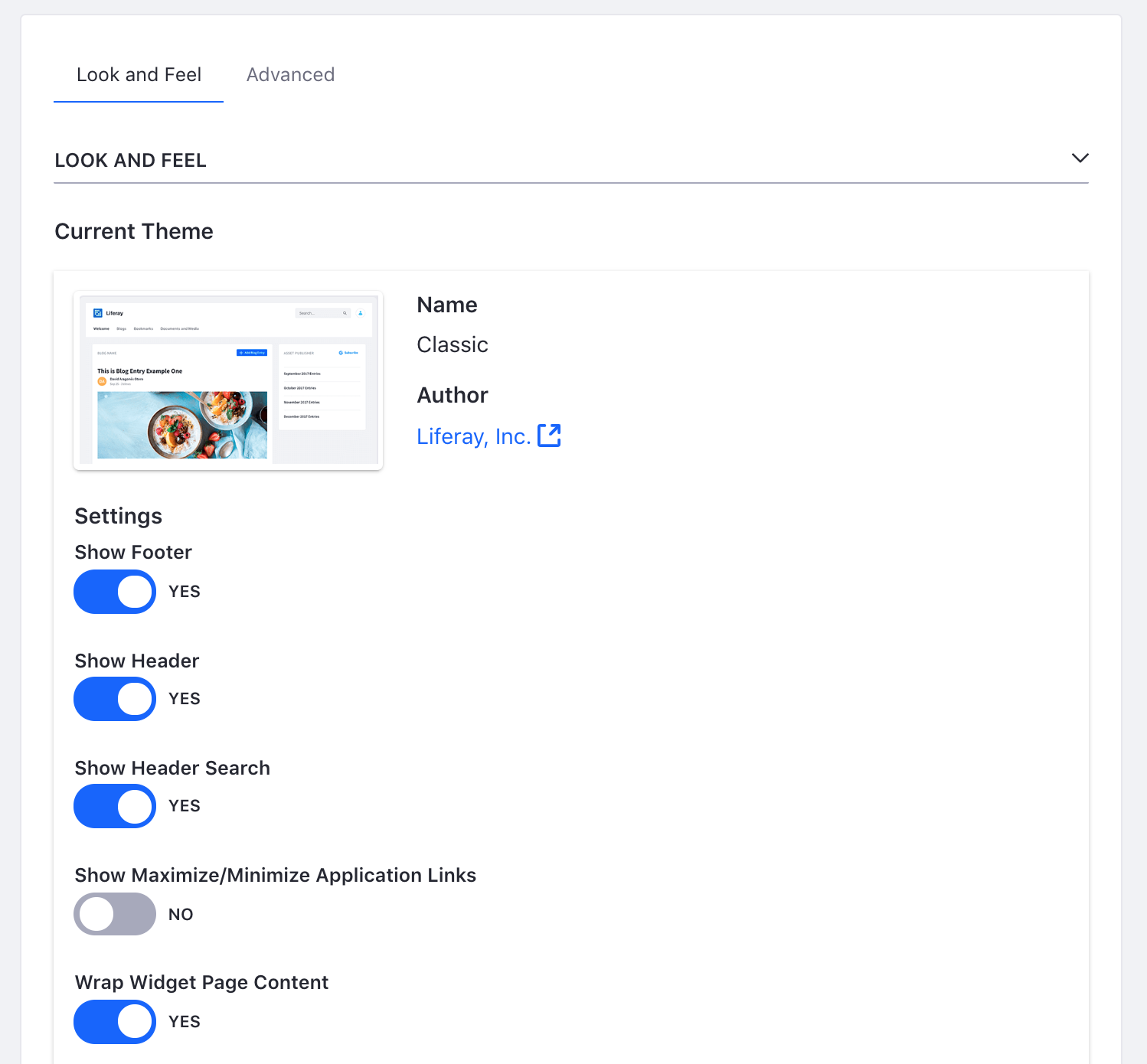Image resolution: width=1147 pixels, height=1064 pixels.
Task: Click the NO status text of disabled toggle
Action: click(181, 915)
